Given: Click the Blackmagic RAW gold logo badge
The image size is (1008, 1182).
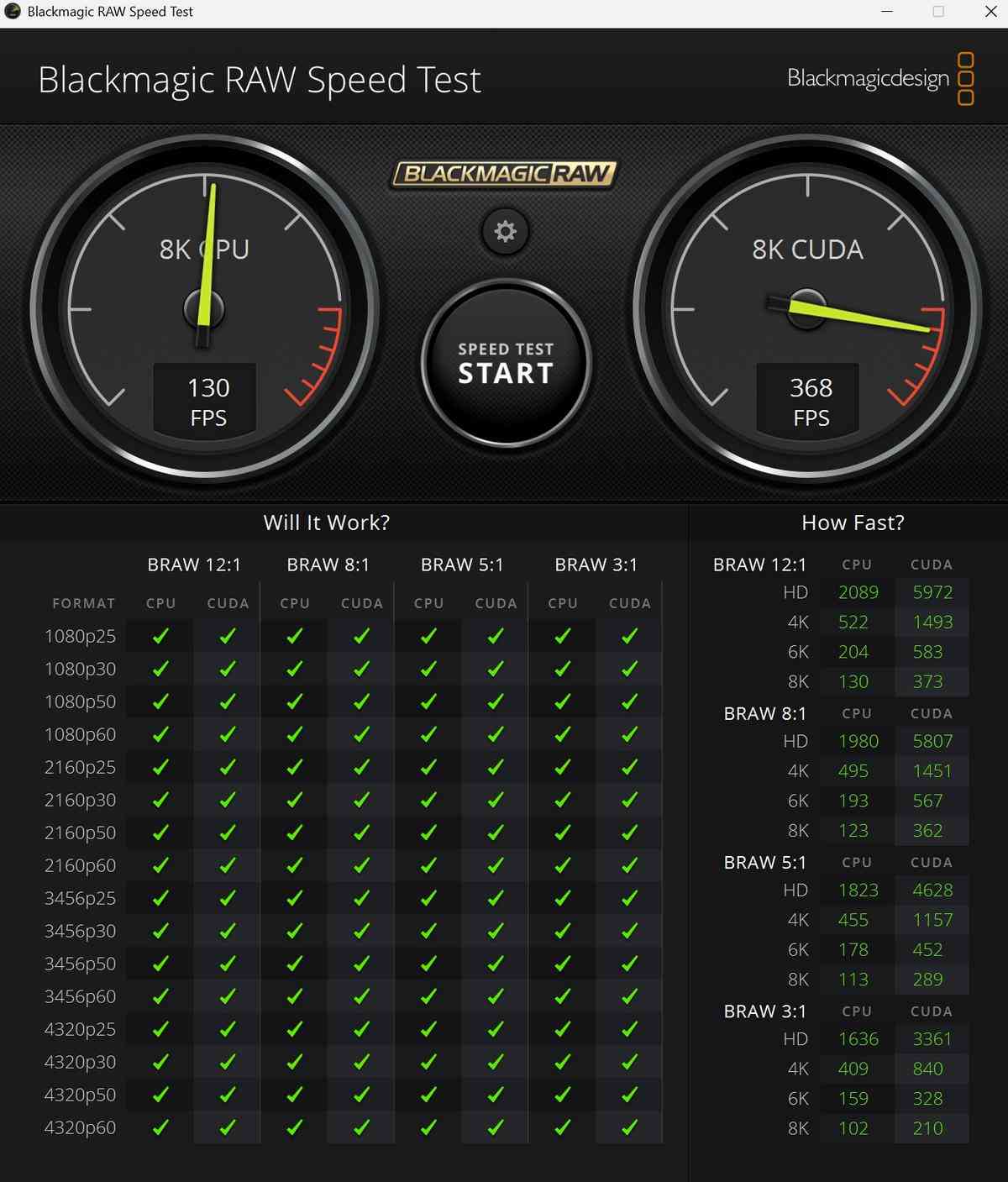Looking at the screenshot, I should pos(504,174).
